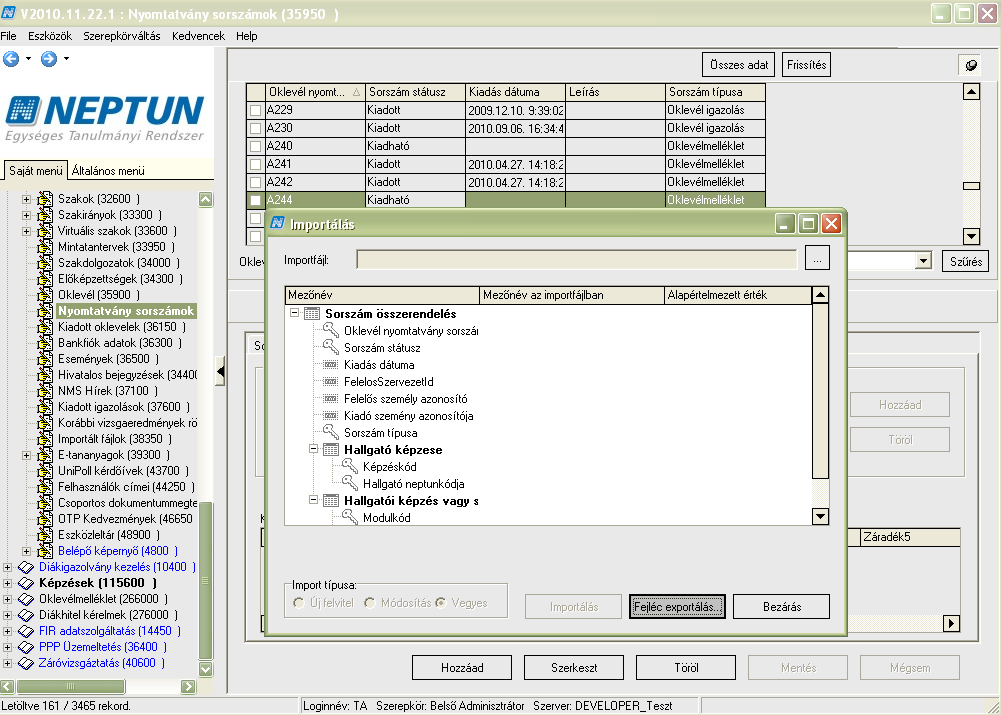Click the Eszközleltár folder icon

45,535
